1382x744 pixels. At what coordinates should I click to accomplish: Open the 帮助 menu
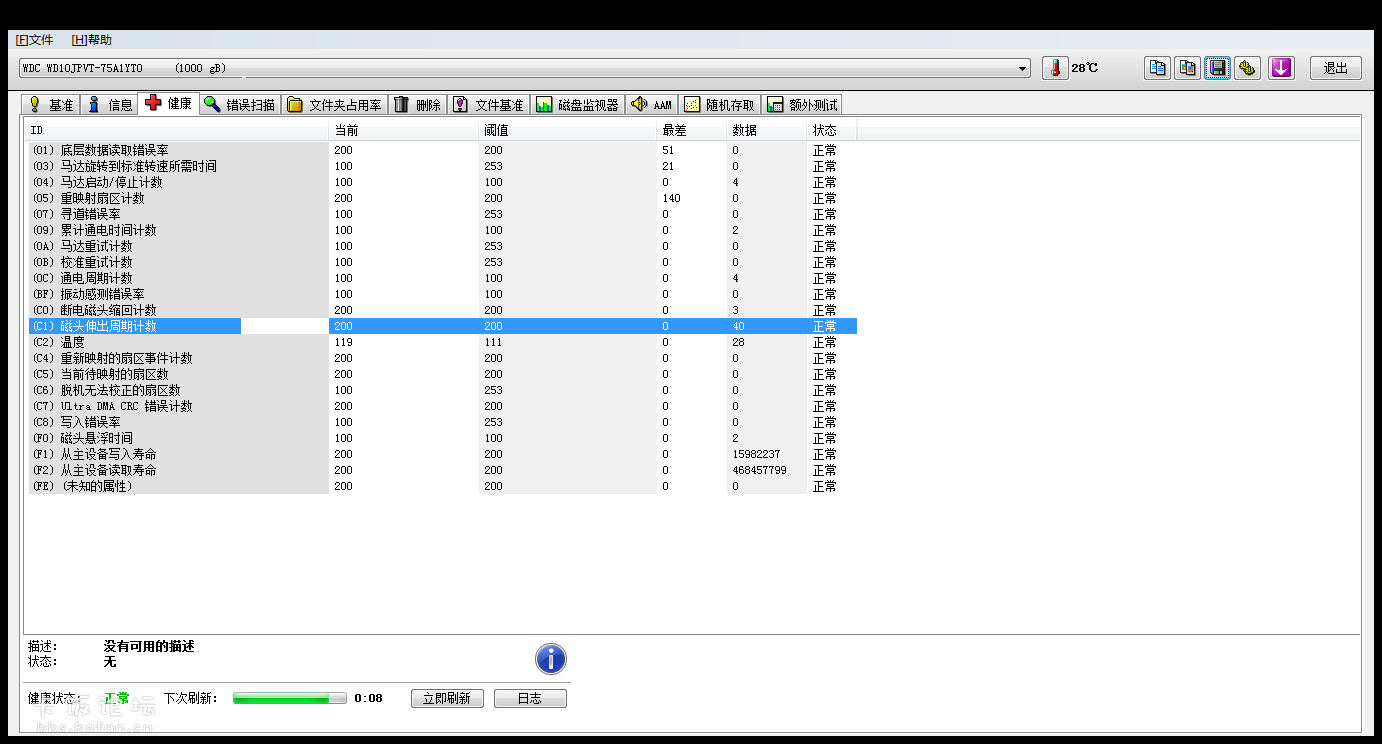pyautogui.click(x=92, y=40)
